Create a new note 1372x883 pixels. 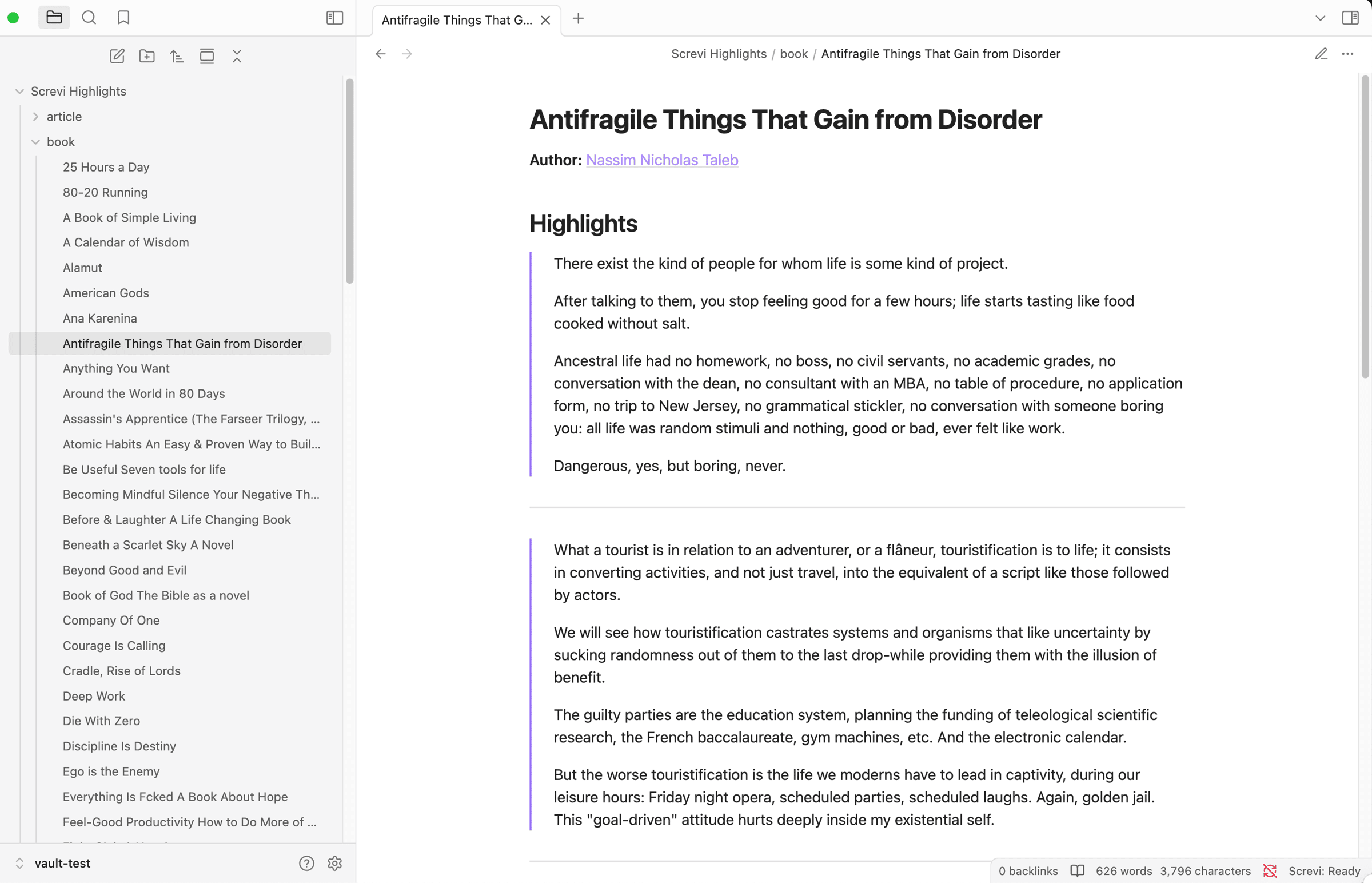tap(117, 56)
